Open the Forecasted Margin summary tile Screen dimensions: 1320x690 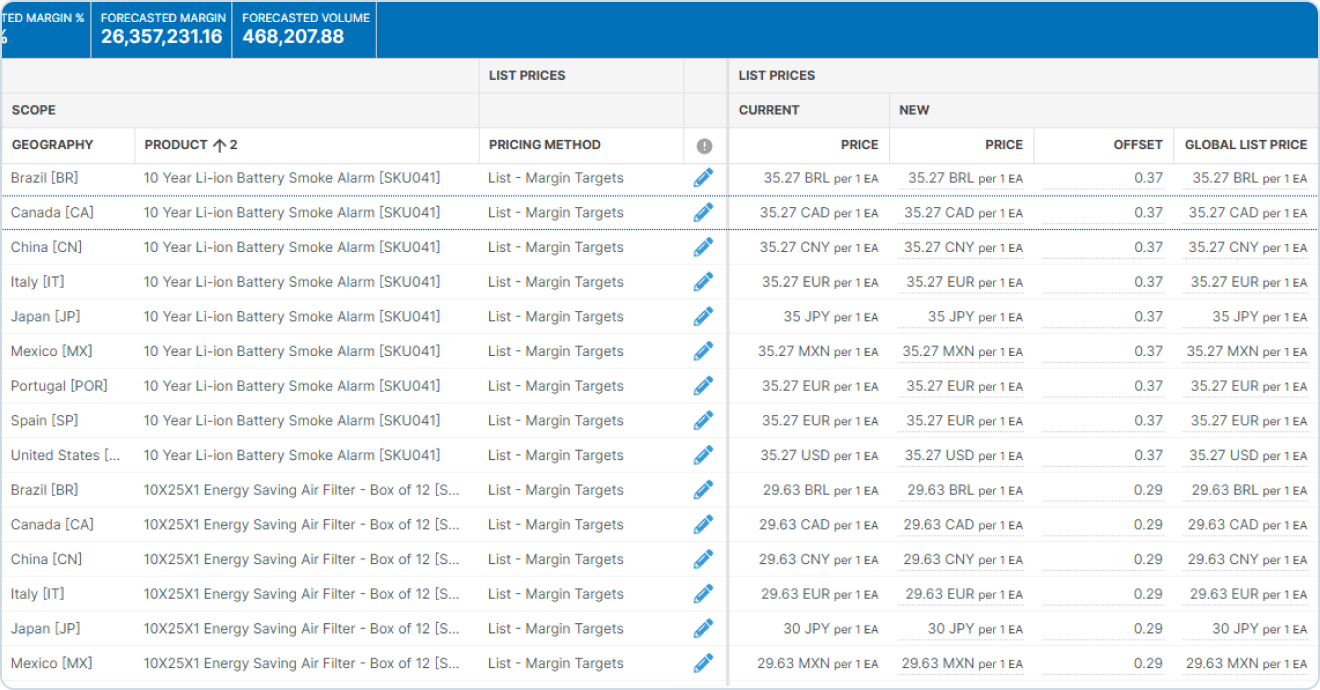click(161, 28)
